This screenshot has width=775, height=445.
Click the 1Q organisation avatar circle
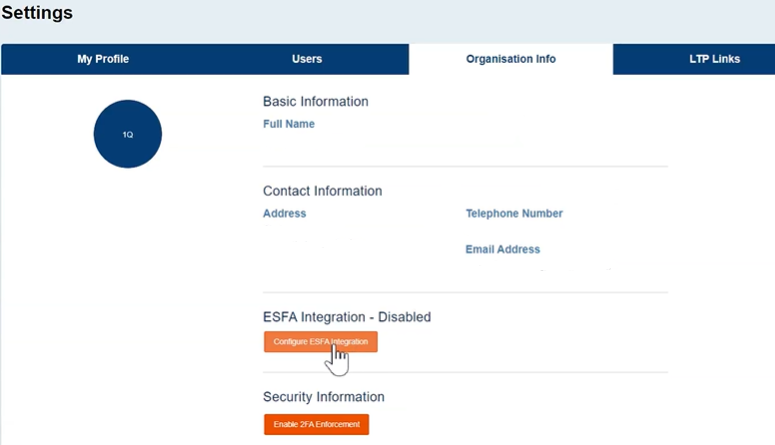[127, 134]
